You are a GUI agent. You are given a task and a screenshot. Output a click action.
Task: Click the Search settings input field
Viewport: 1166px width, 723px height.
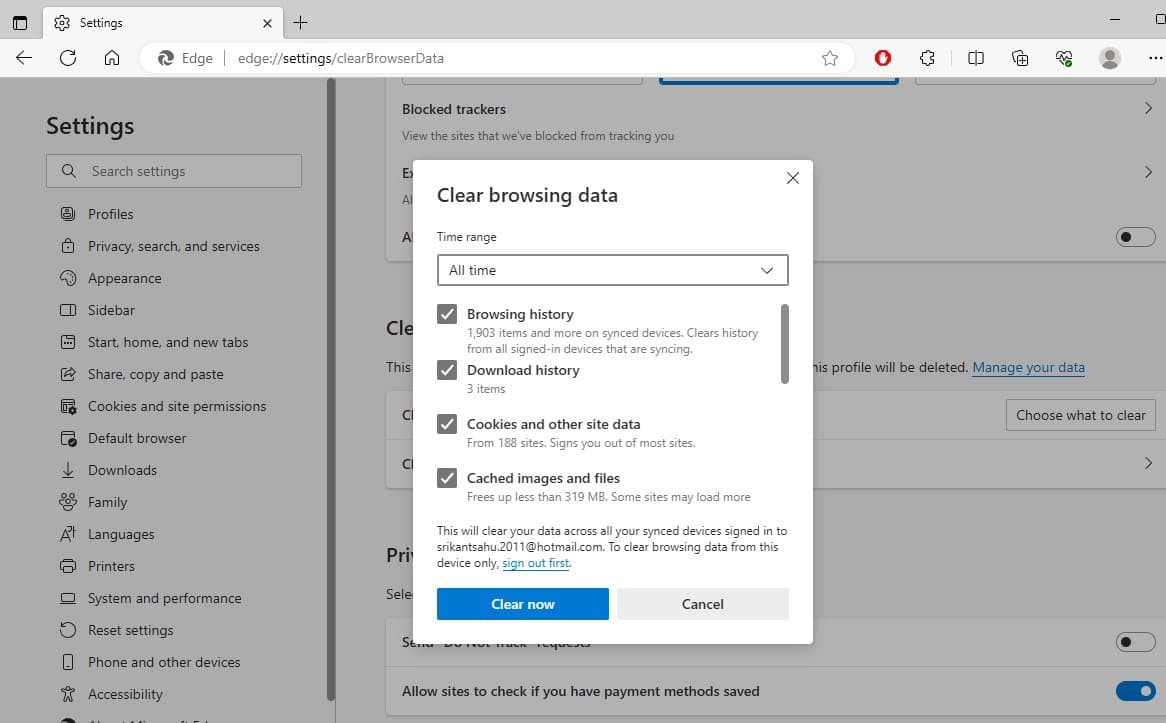coord(174,171)
